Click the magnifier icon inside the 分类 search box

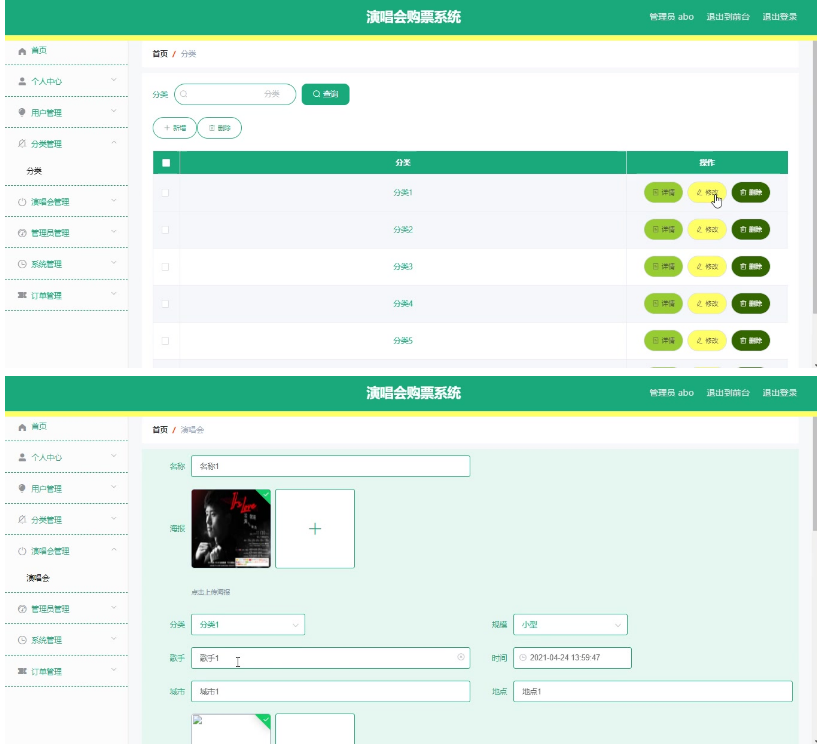click(184, 94)
